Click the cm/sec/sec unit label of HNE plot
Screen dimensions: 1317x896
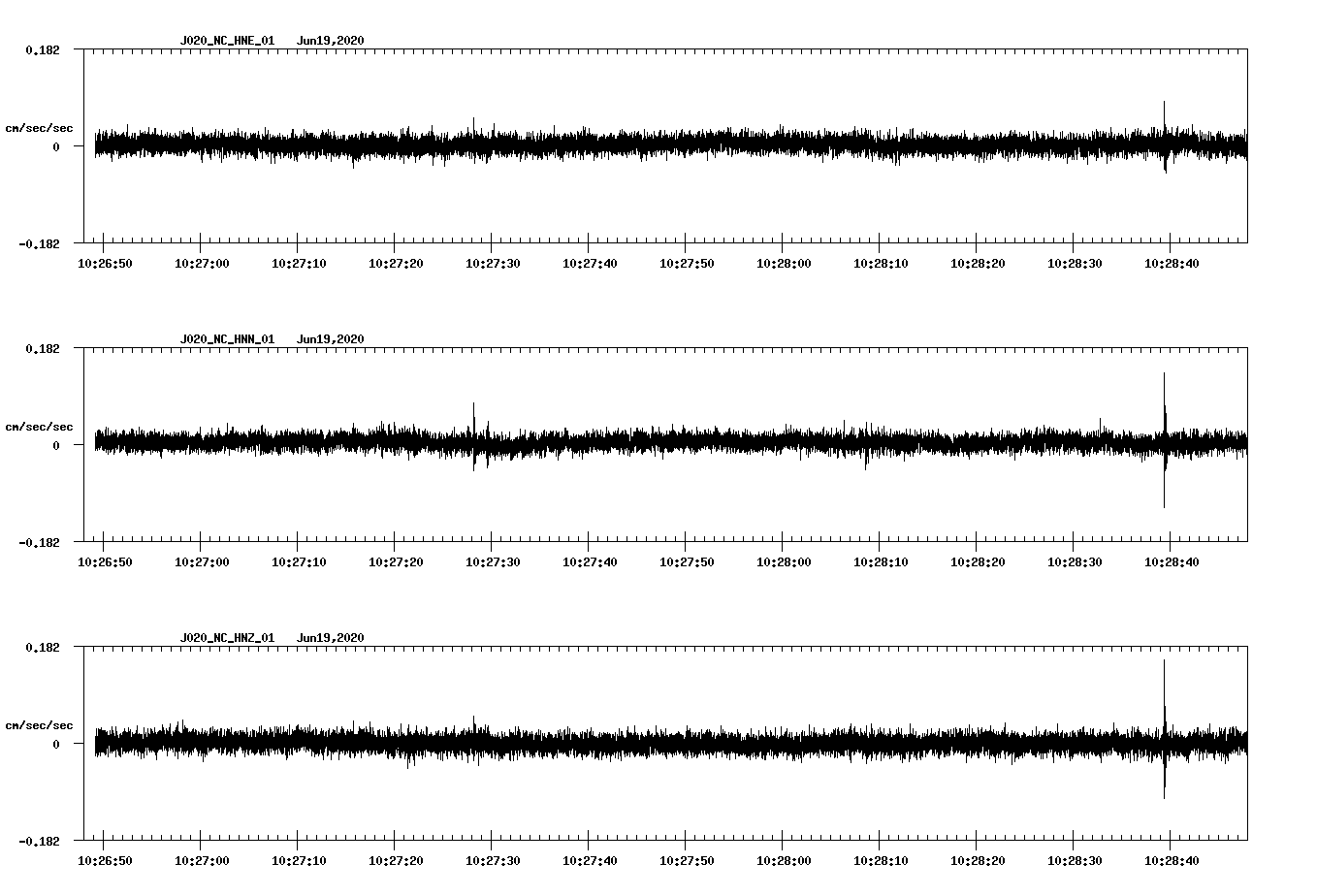pos(39,128)
